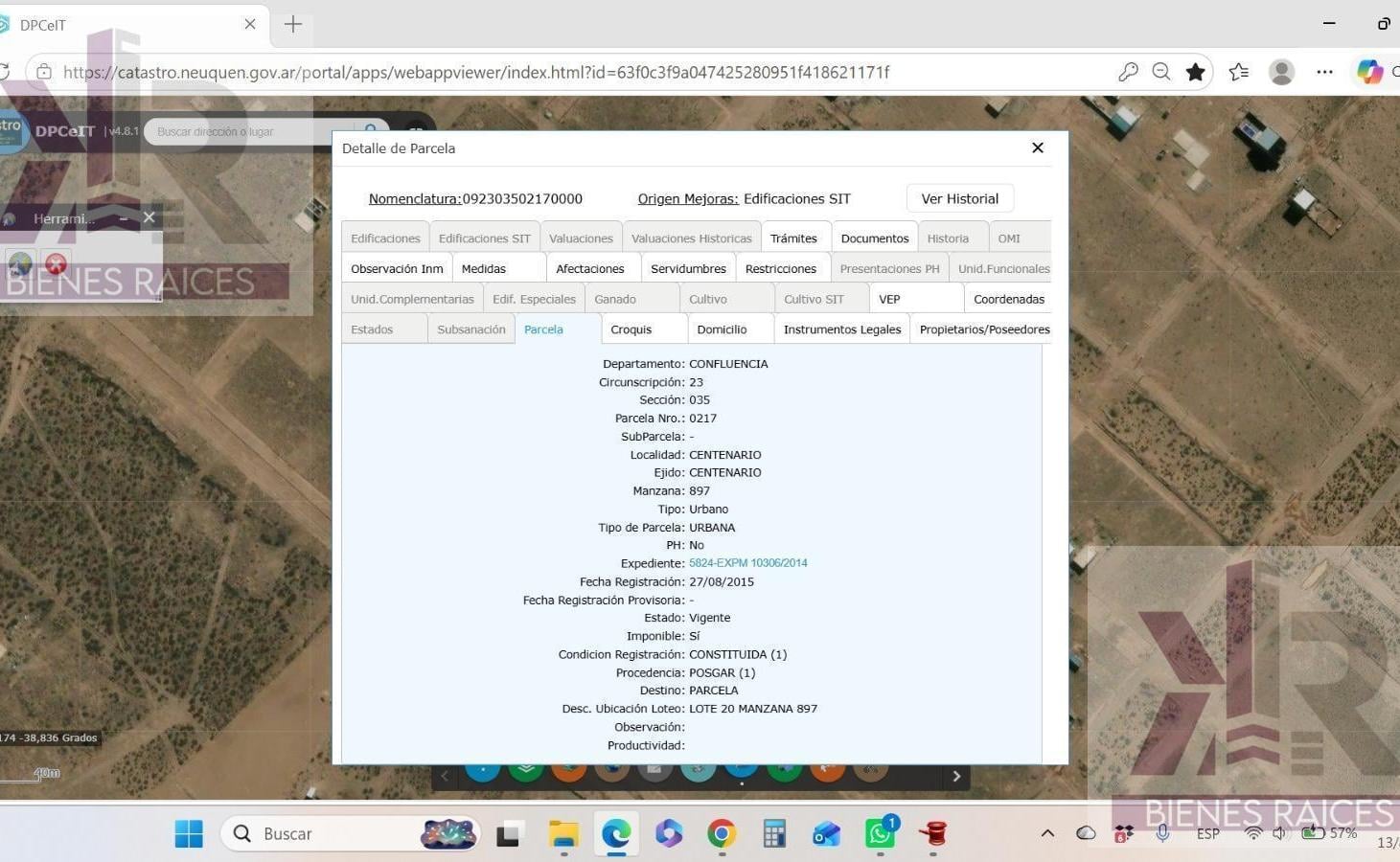Open the saved passwords key icon
This screenshot has height=862, width=1400.
[x=1128, y=72]
